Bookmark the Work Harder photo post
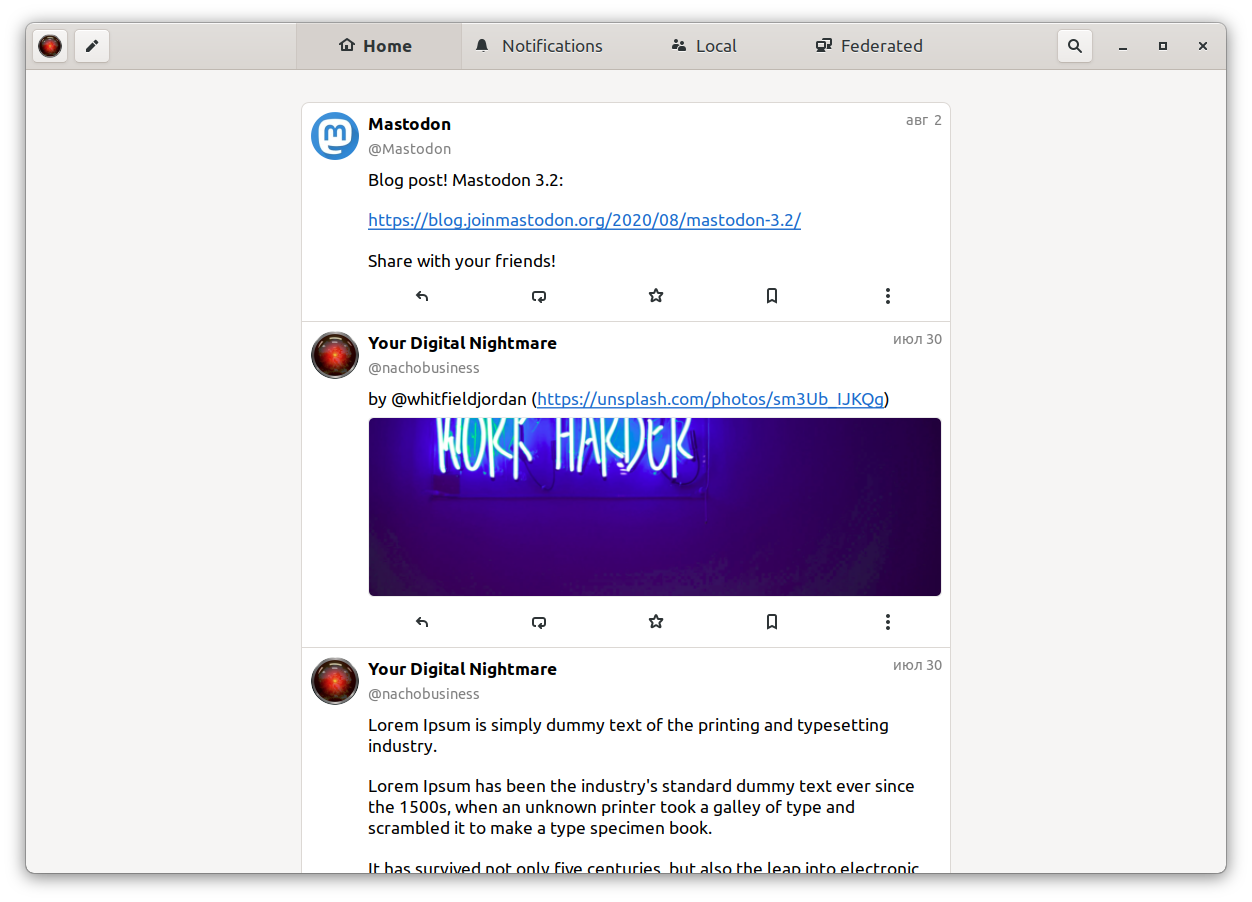The width and height of the screenshot is (1252, 902). point(772,622)
